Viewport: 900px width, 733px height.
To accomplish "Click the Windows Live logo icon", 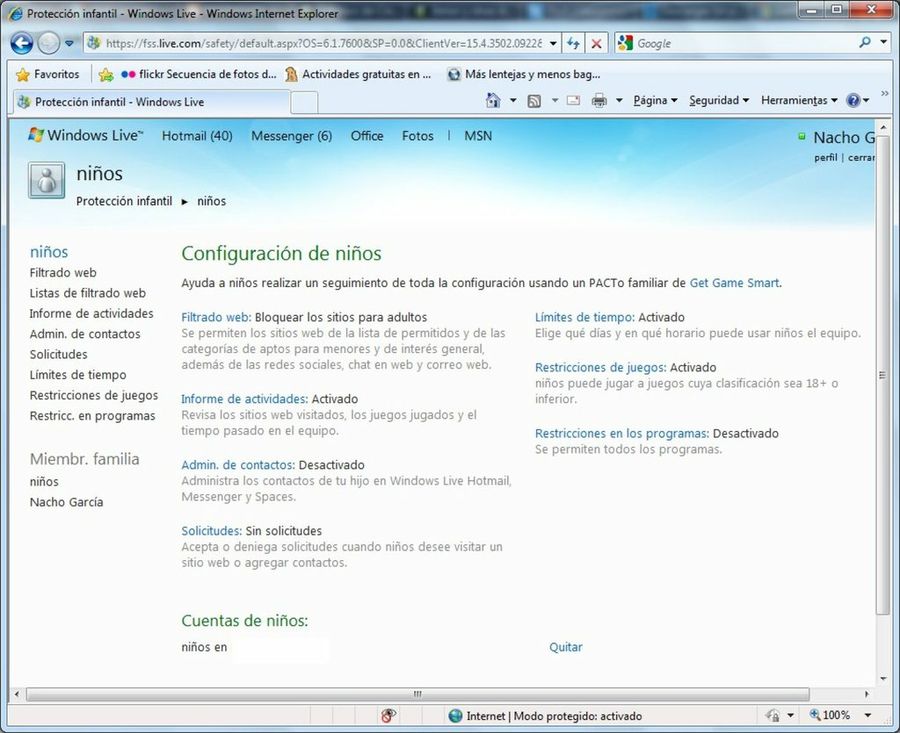I will 36,135.
